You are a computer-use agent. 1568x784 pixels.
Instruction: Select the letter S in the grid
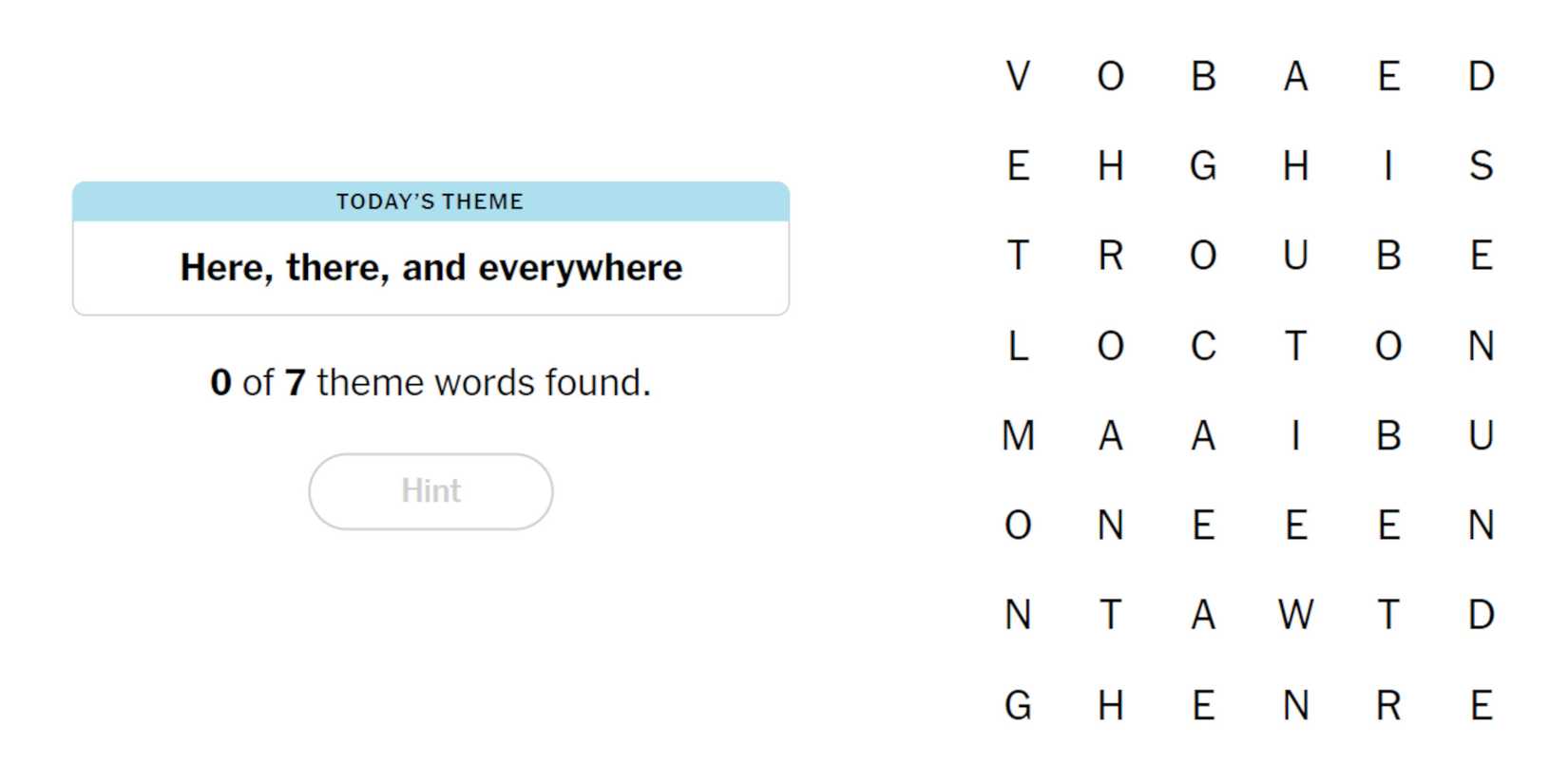[1481, 166]
